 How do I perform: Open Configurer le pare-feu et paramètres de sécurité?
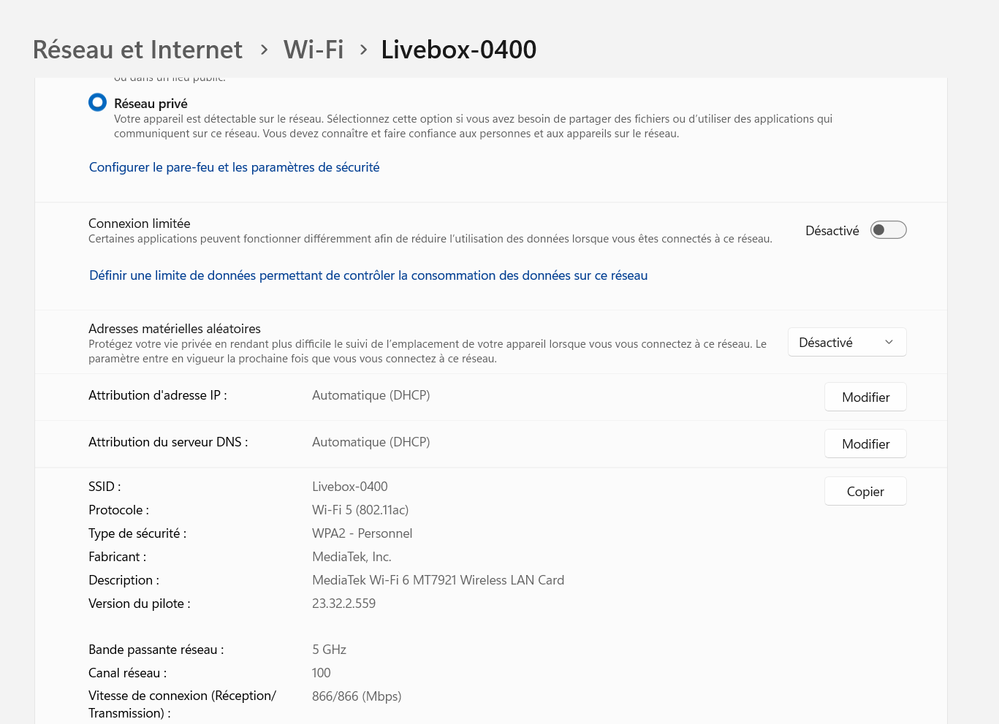(233, 167)
